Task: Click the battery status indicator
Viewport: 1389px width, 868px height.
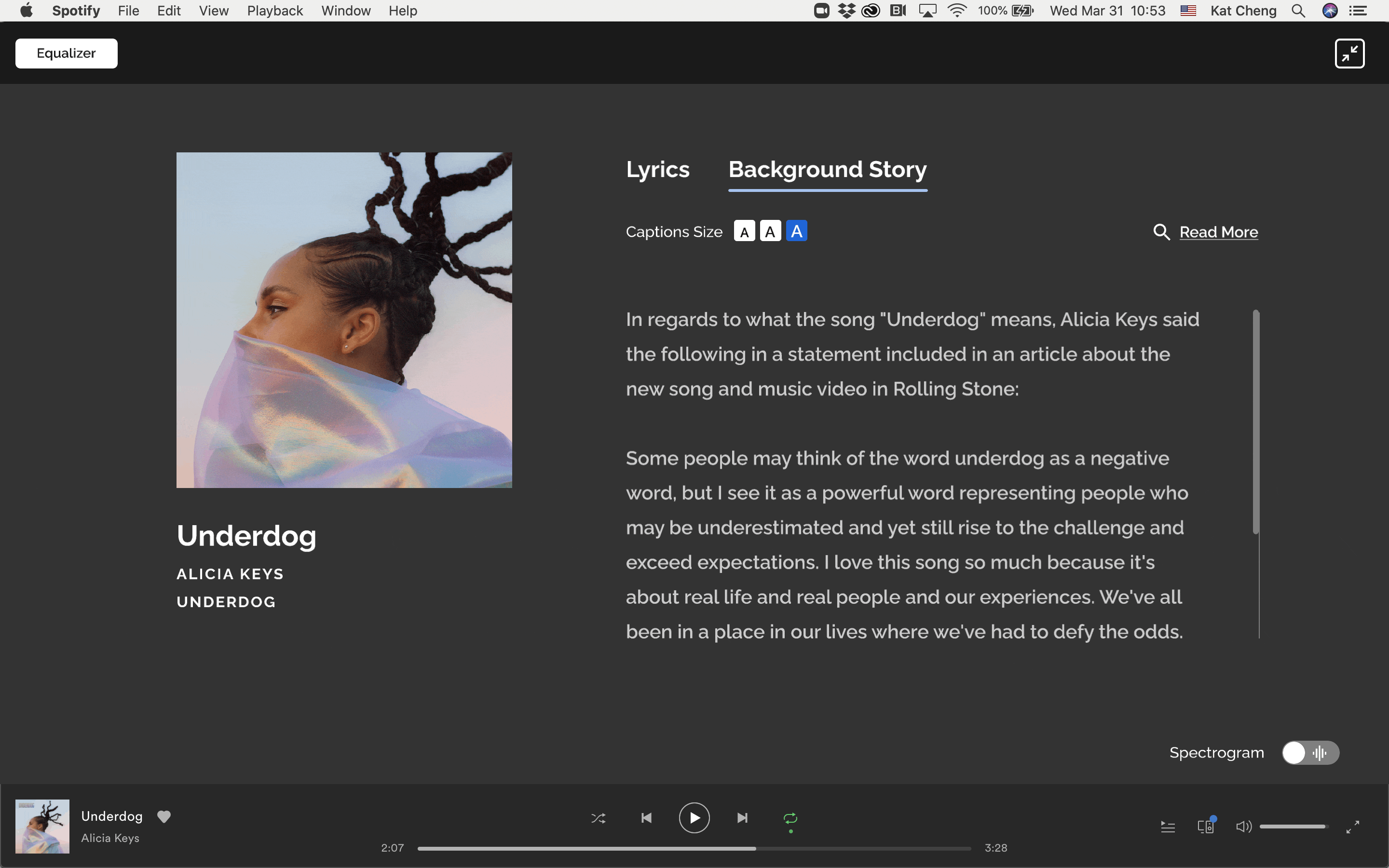Action: coord(1006,10)
